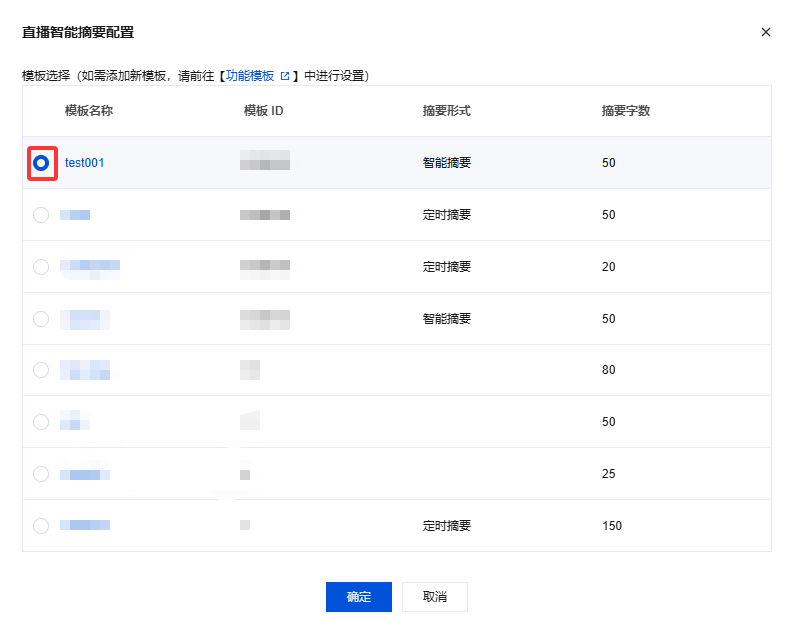Click the 模板 ID column header
The height and width of the screenshot is (634, 793).
264,111
